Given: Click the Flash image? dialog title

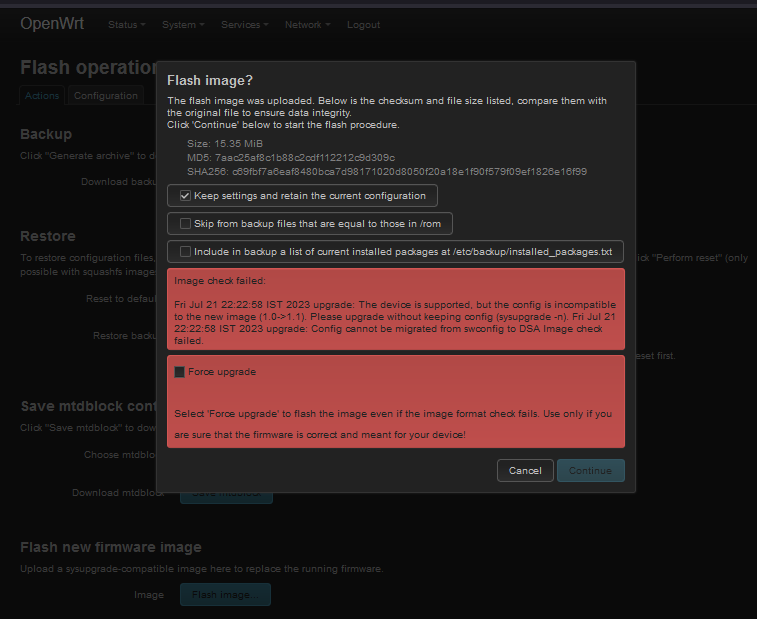Looking at the screenshot, I should pos(210,80).
